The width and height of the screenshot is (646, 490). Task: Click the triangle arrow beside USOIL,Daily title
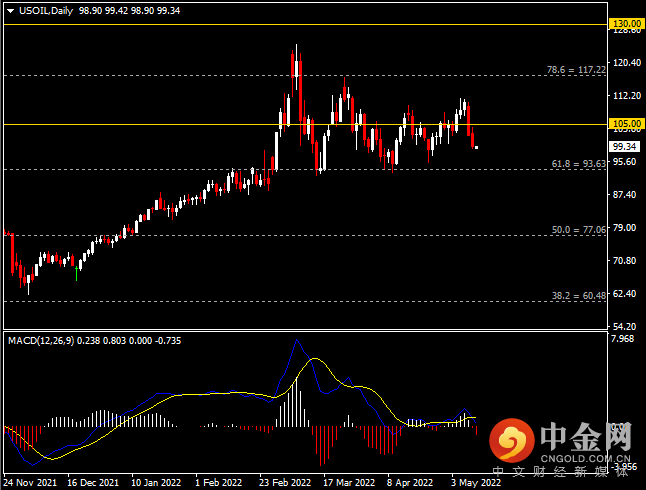coord(9,9)
